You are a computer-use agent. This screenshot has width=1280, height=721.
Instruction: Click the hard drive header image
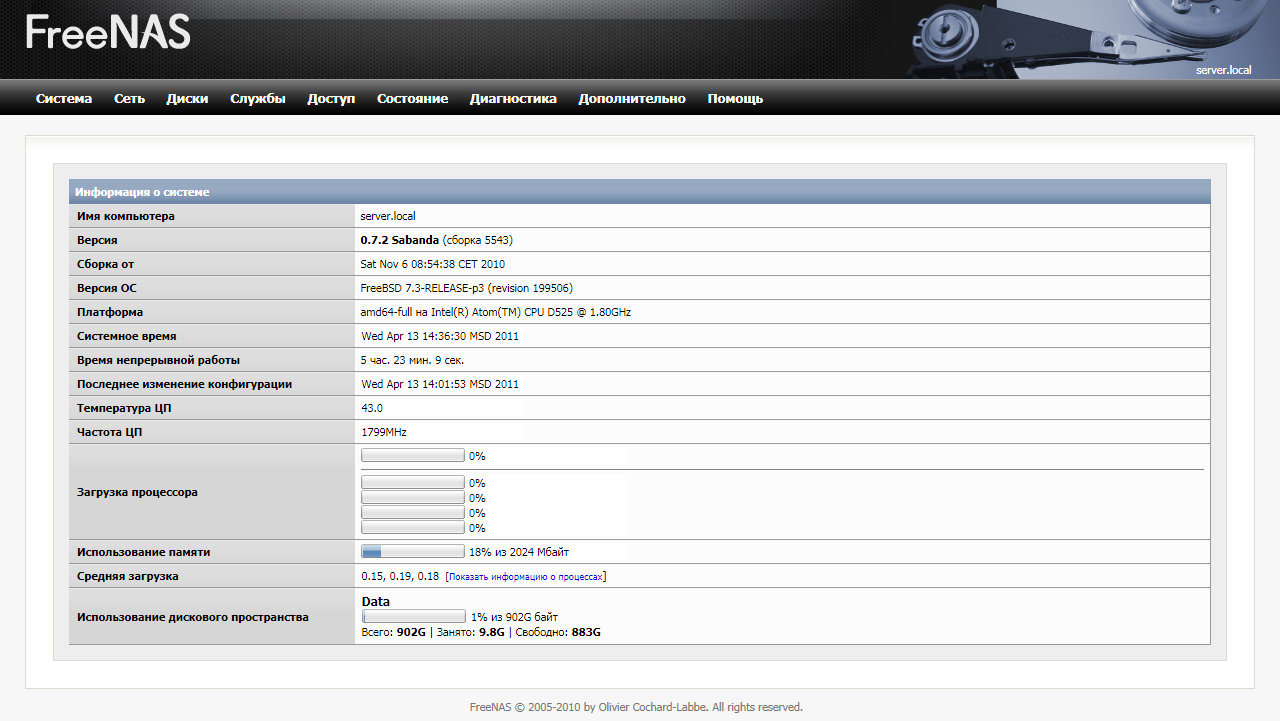(1090, 38)
